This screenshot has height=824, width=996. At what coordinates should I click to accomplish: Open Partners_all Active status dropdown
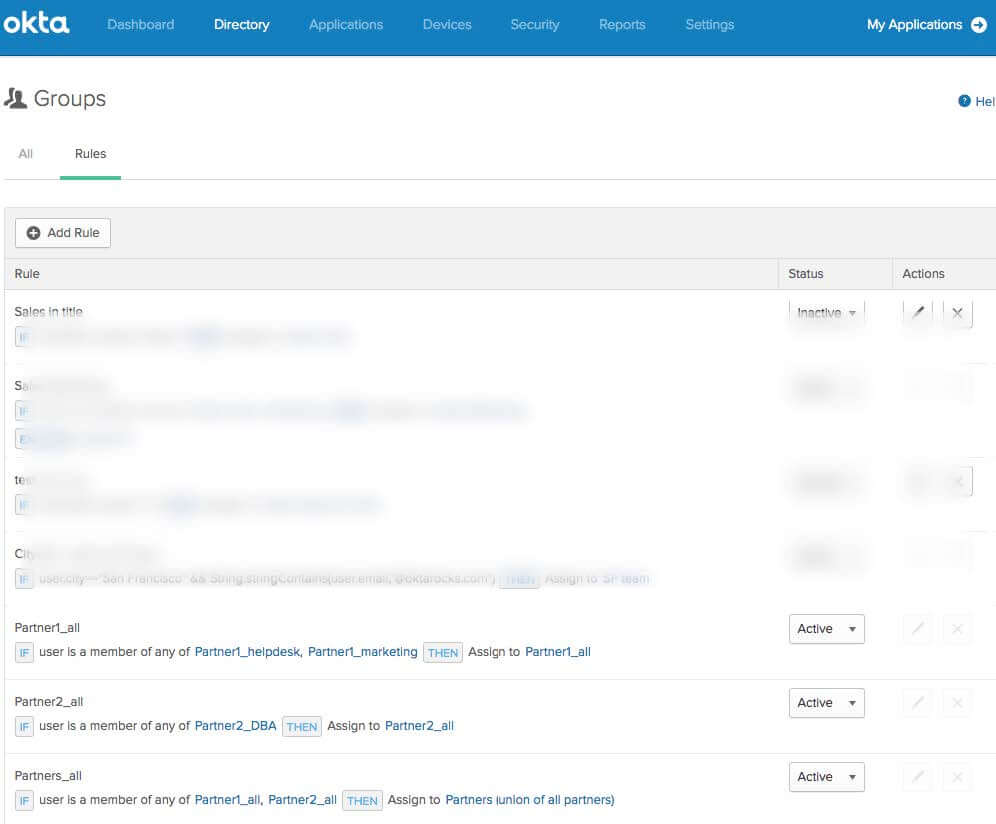pos(826,777)
